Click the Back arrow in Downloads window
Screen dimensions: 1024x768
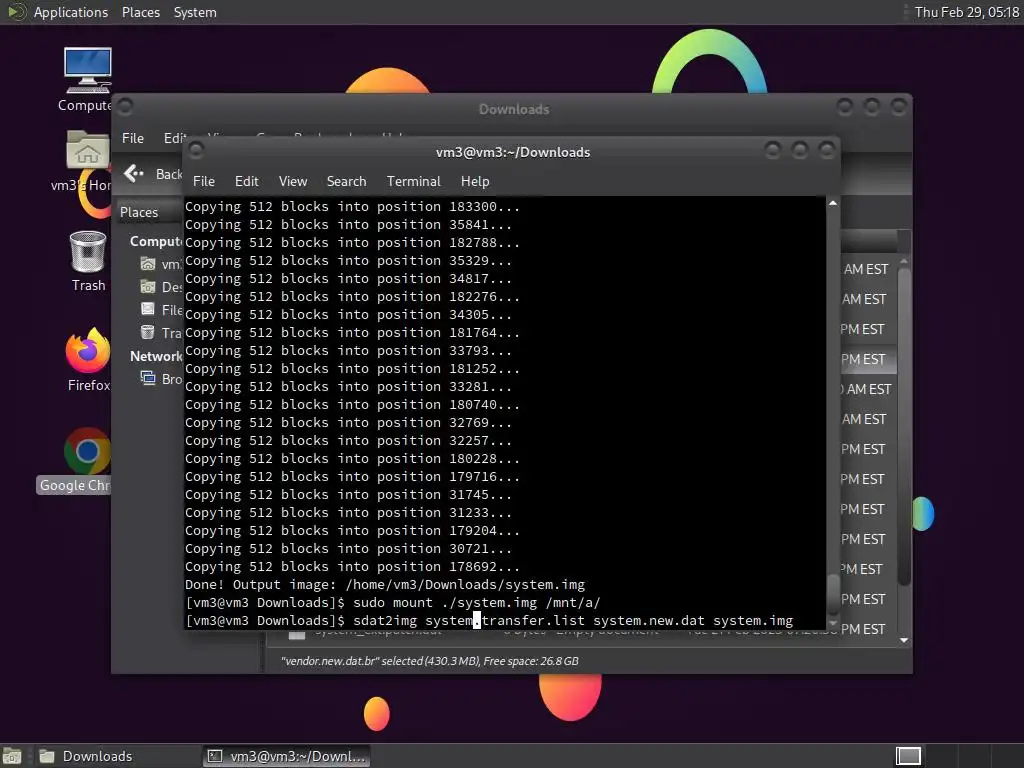tap(134, 173)
